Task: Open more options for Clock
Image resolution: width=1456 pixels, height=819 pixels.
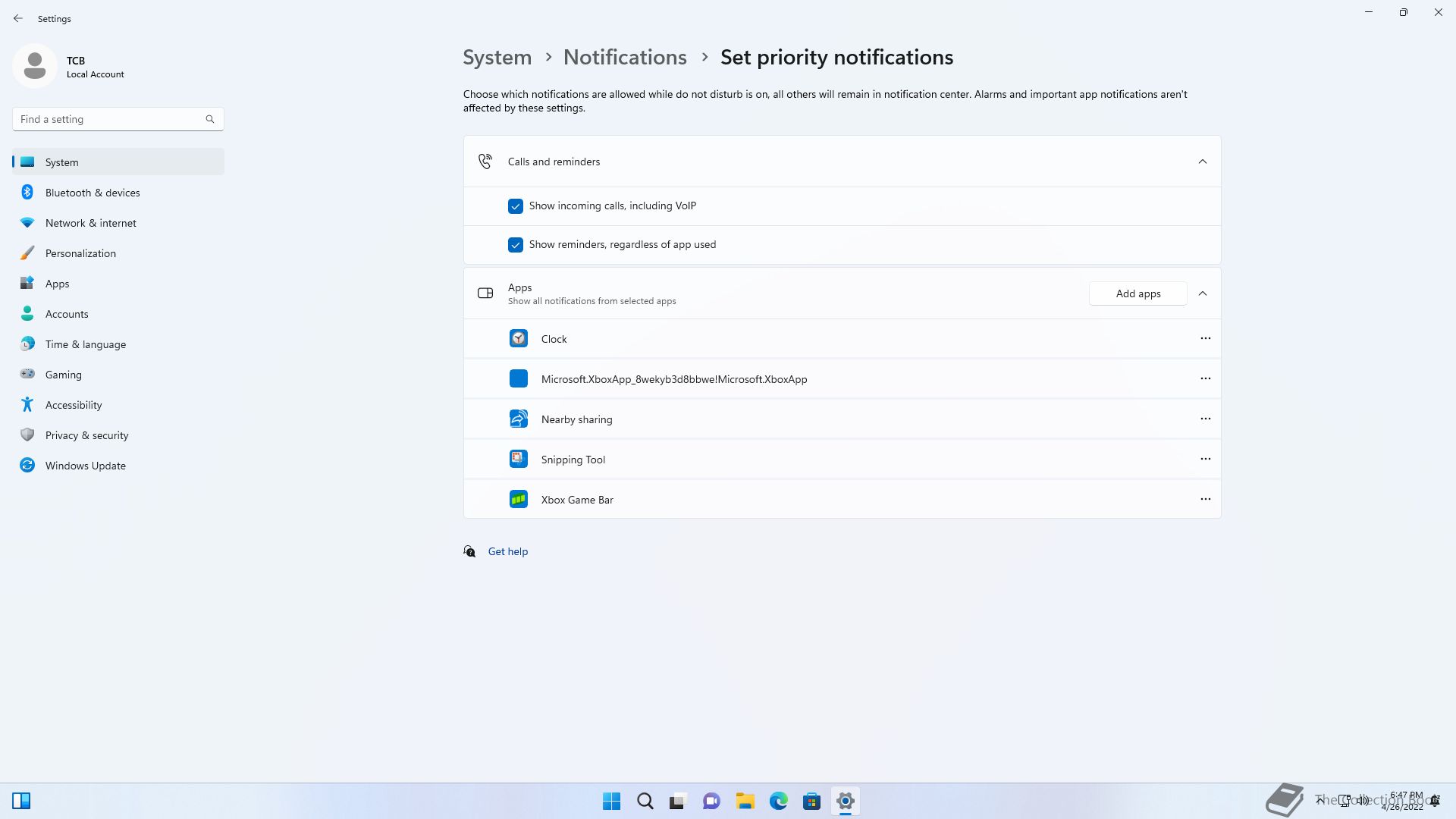Action: (x=1205, y=338)
